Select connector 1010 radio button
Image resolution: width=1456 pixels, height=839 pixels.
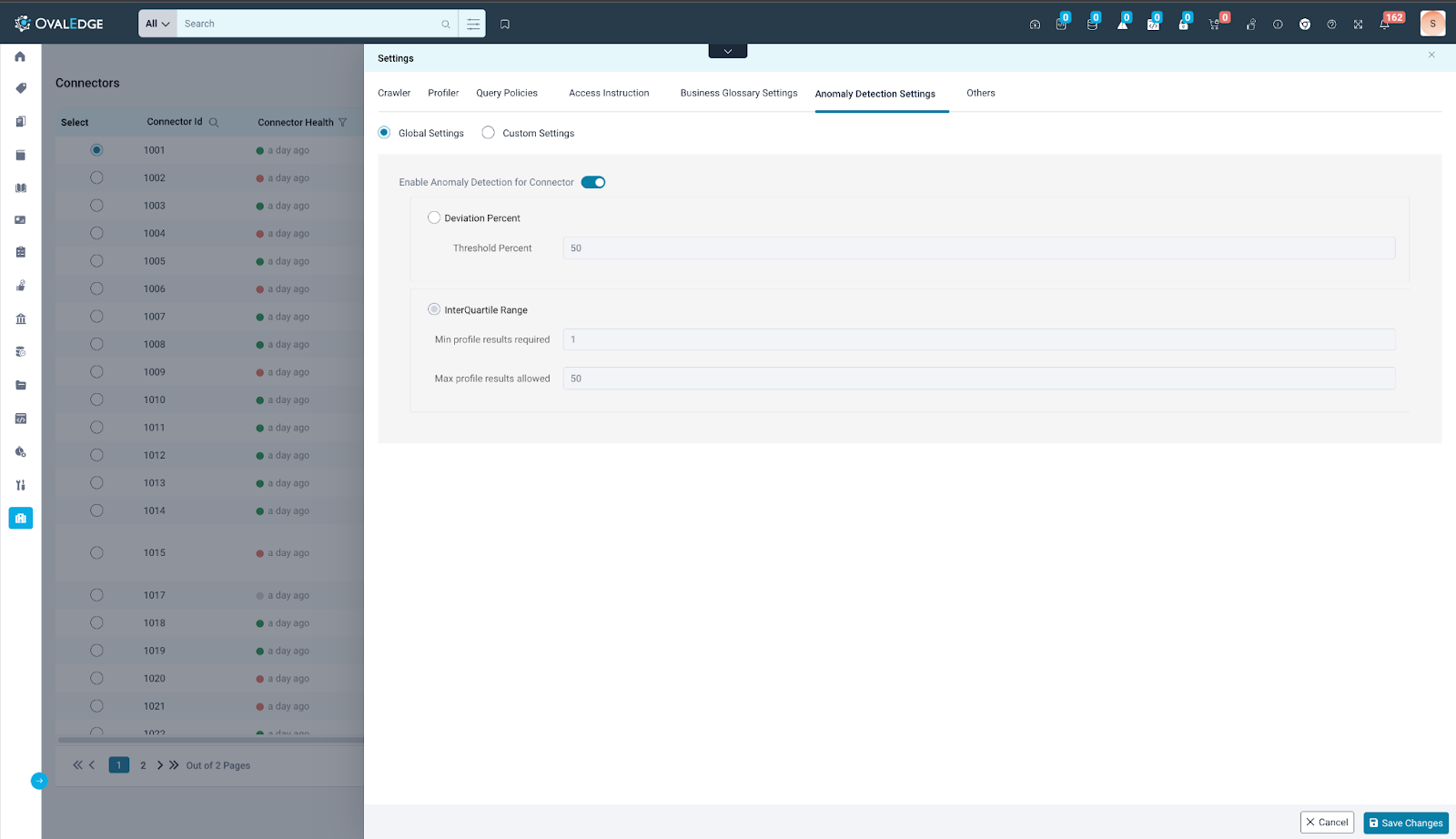click(x=96, y=399)
